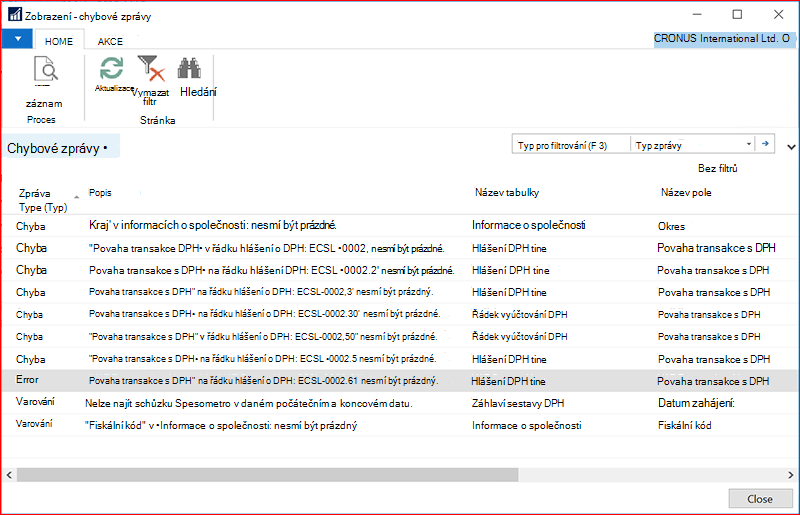Switch to the AKCE ribbon tab

pyautogui.click(x=110, y=41)
